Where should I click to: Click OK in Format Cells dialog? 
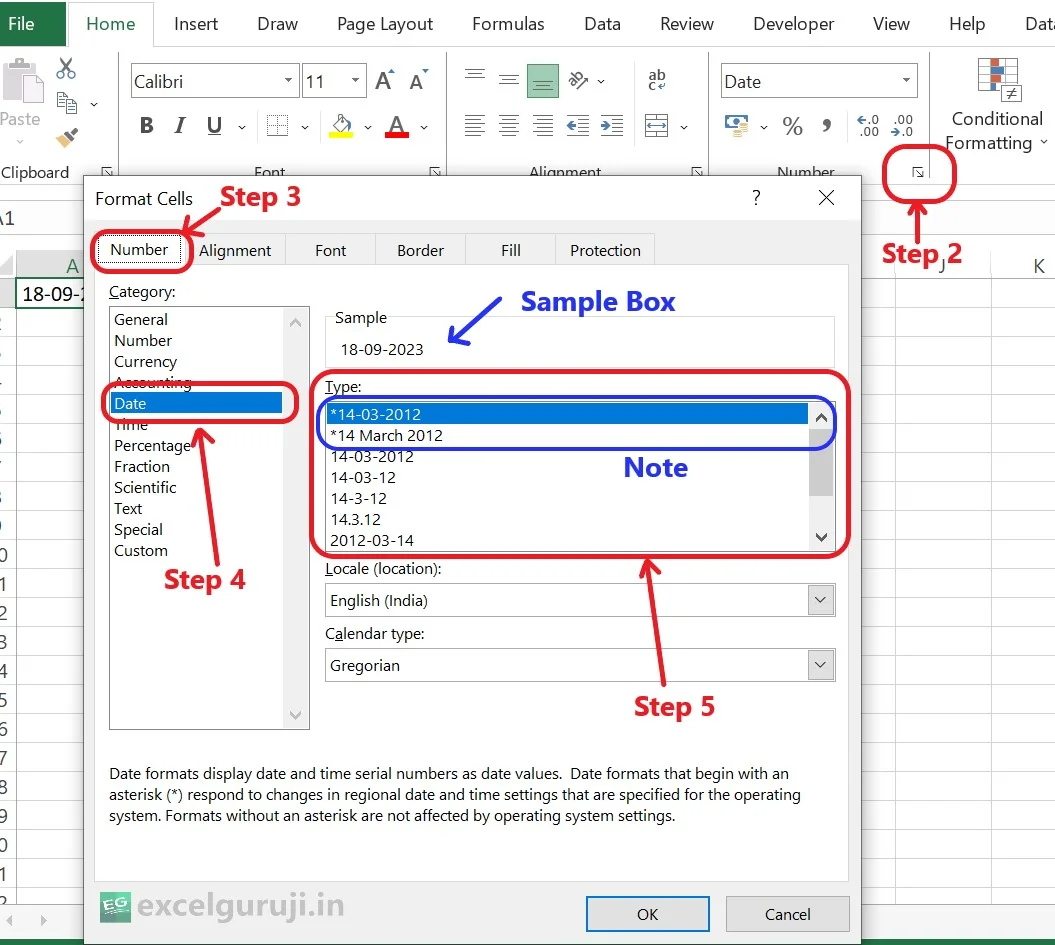pyautogui.click(x=647, y=914)
